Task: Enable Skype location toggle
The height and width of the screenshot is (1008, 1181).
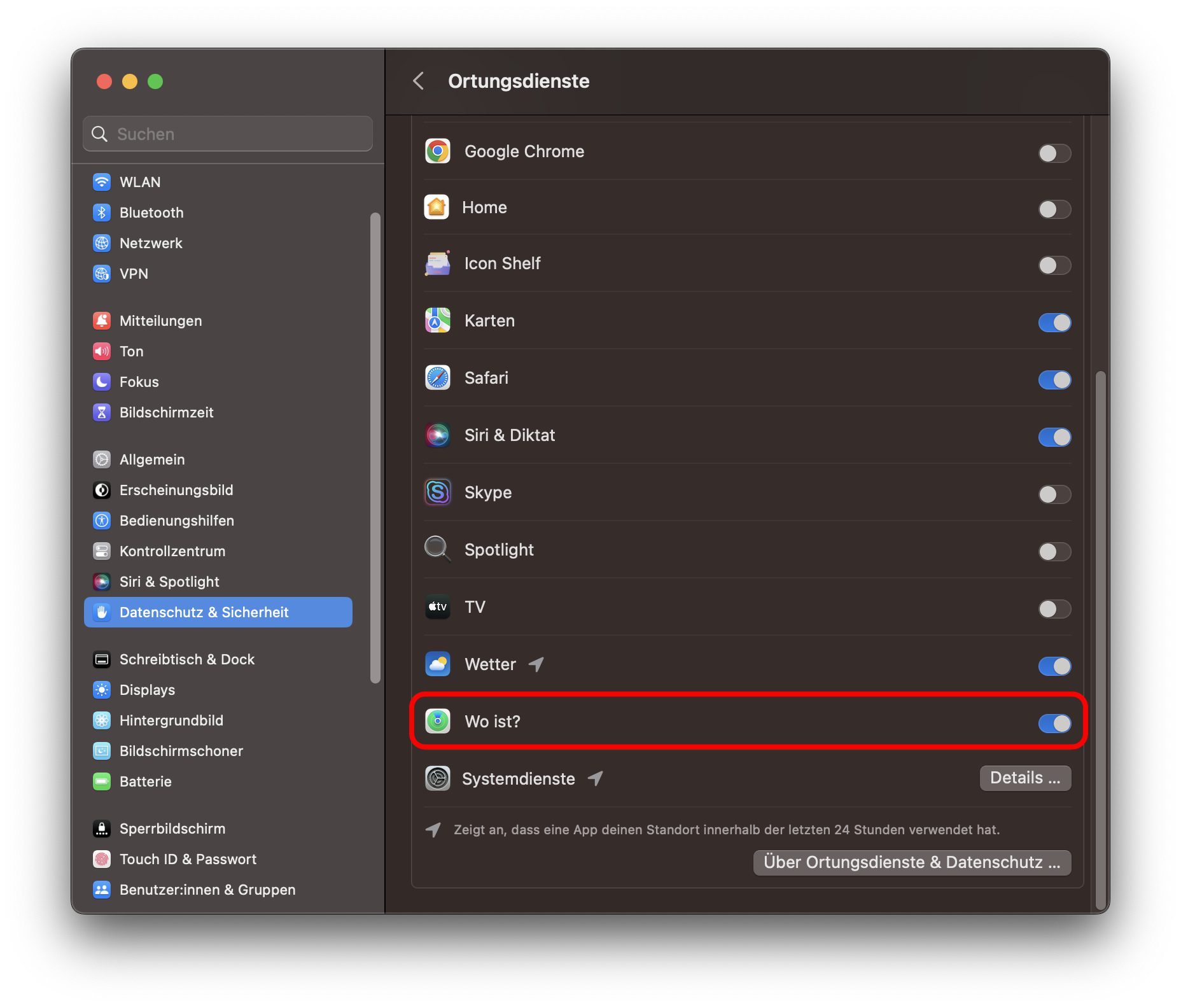Action: (1054, 494)
